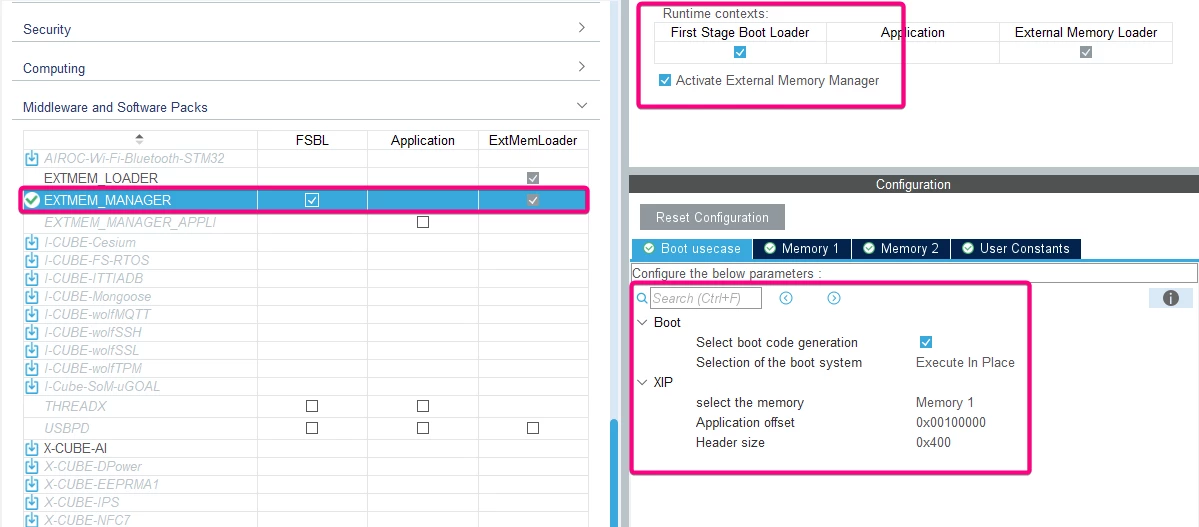Click the Application column header in middleware table
1199x527 pixels.
pos(423,140)
